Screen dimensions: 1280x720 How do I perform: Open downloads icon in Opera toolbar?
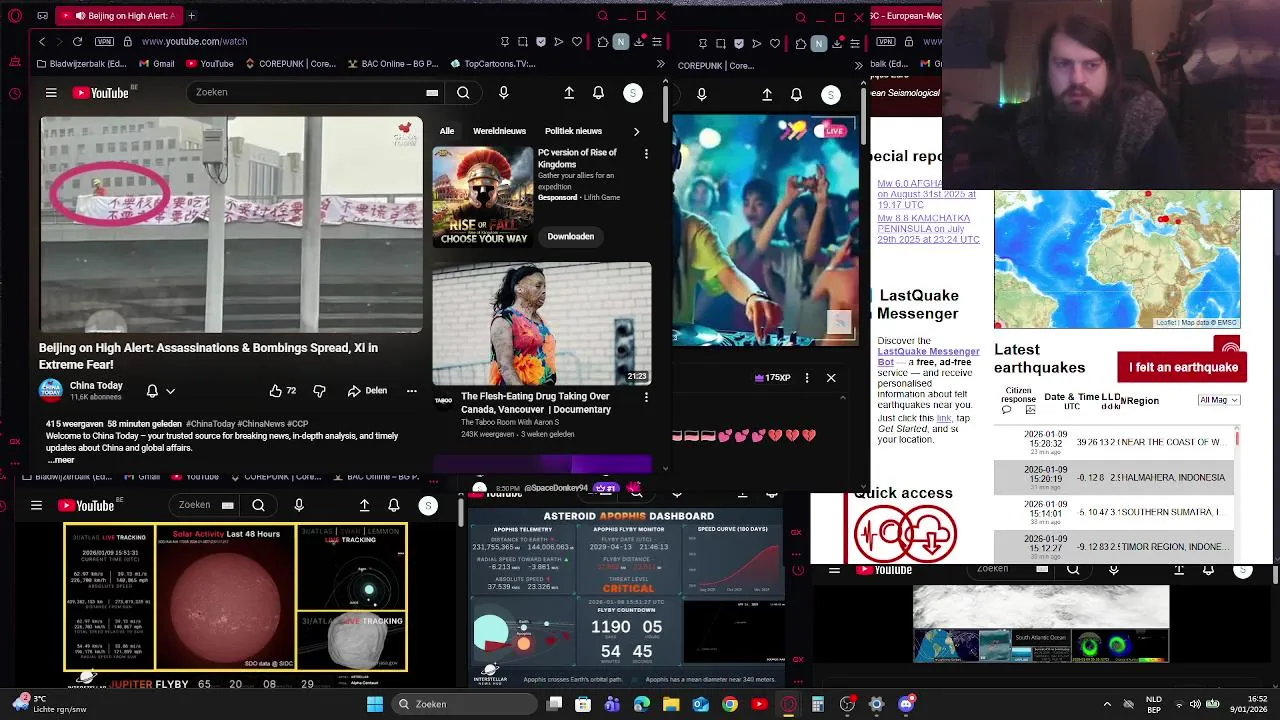638,42
